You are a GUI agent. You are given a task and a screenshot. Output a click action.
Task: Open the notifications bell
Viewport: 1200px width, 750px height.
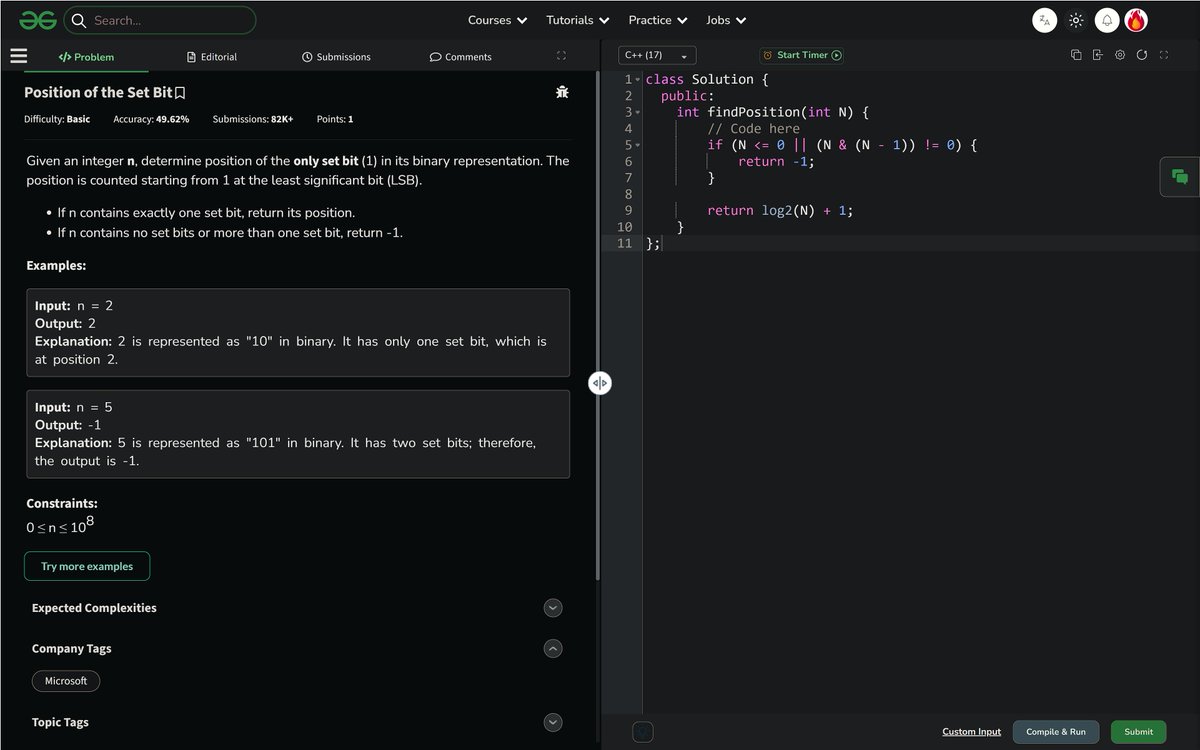[x=1107, y=20]
